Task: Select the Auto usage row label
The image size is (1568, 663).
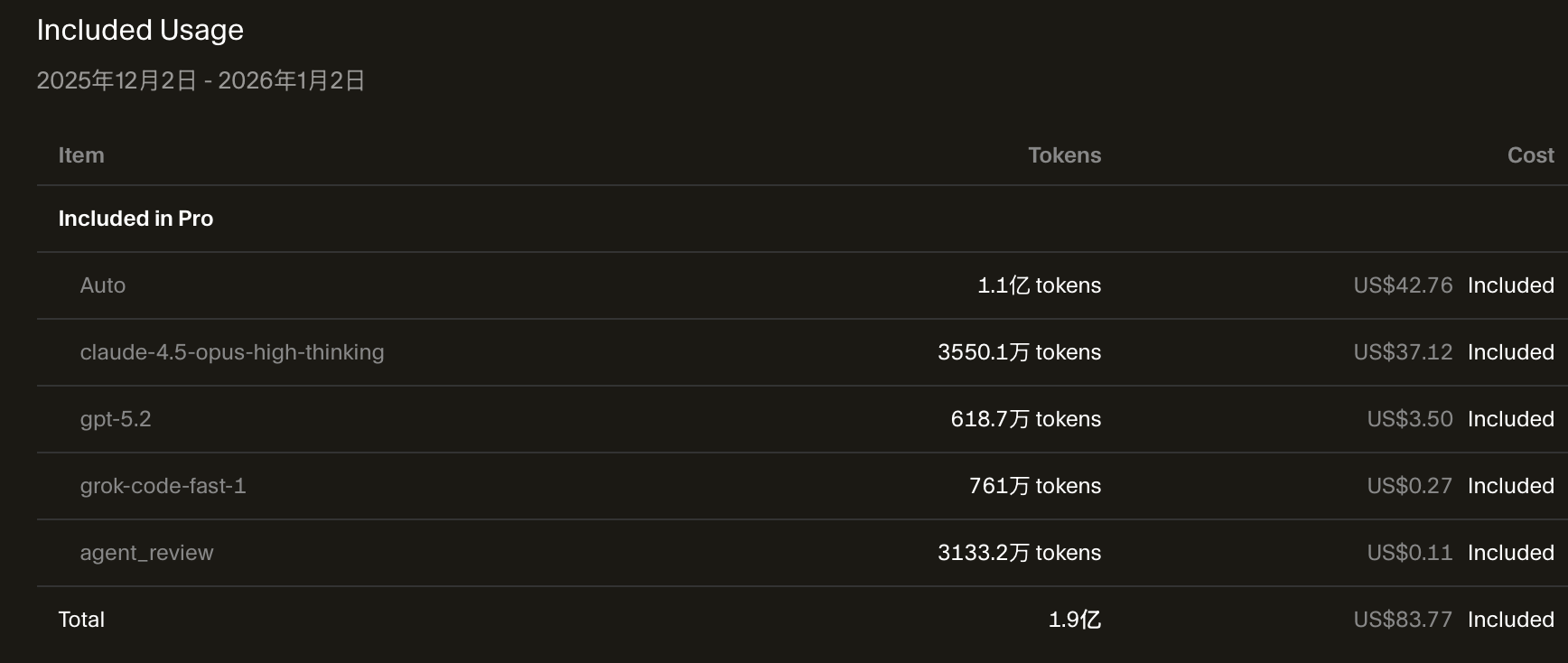Action: pos(103,285)
